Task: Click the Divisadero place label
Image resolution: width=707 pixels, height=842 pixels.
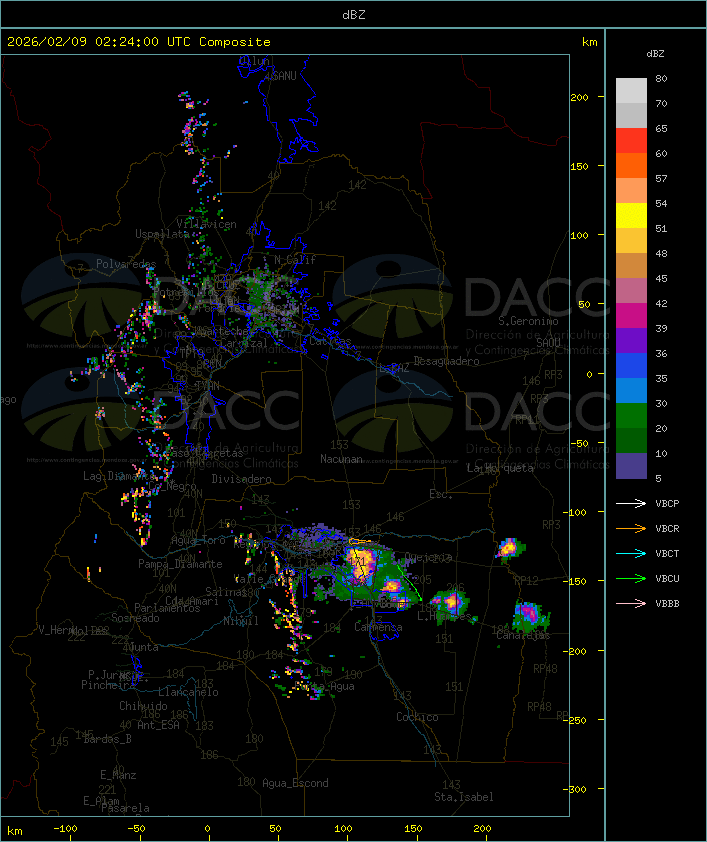Action: click(x=242, y=478)
